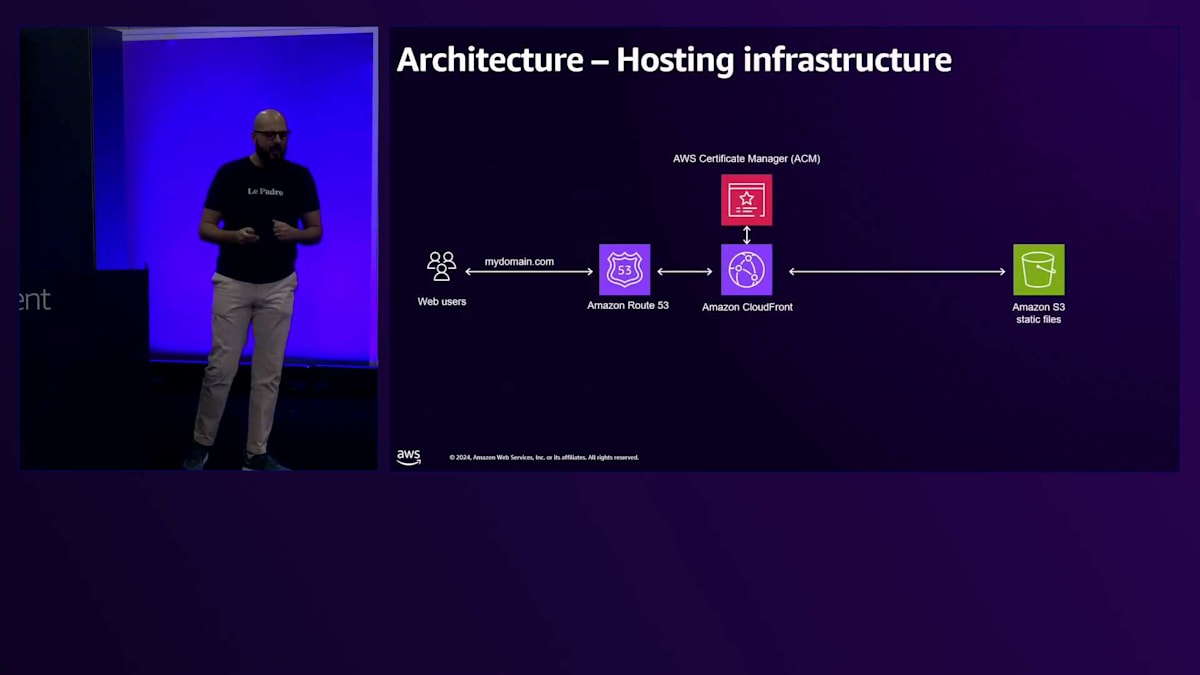
Task: Click the slide title 'Architecture – Hosting infrastructure'
Action: pos(674,60)
